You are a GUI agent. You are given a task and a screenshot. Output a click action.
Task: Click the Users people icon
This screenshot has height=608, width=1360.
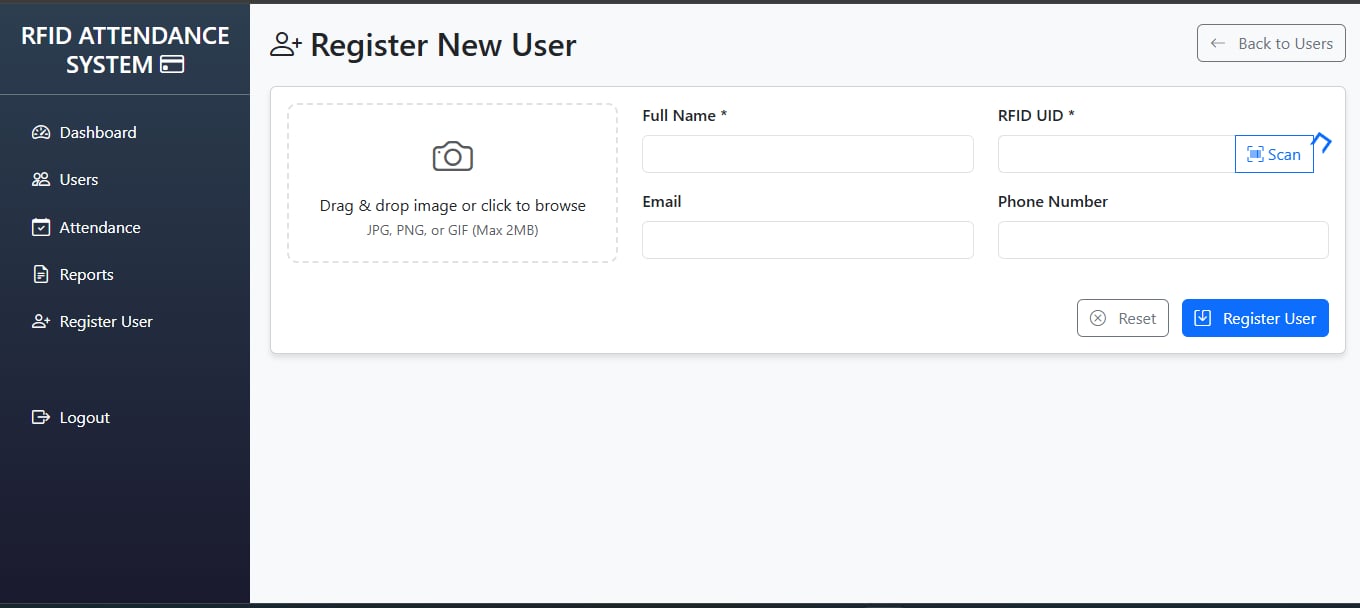click(x=41, y=180)
